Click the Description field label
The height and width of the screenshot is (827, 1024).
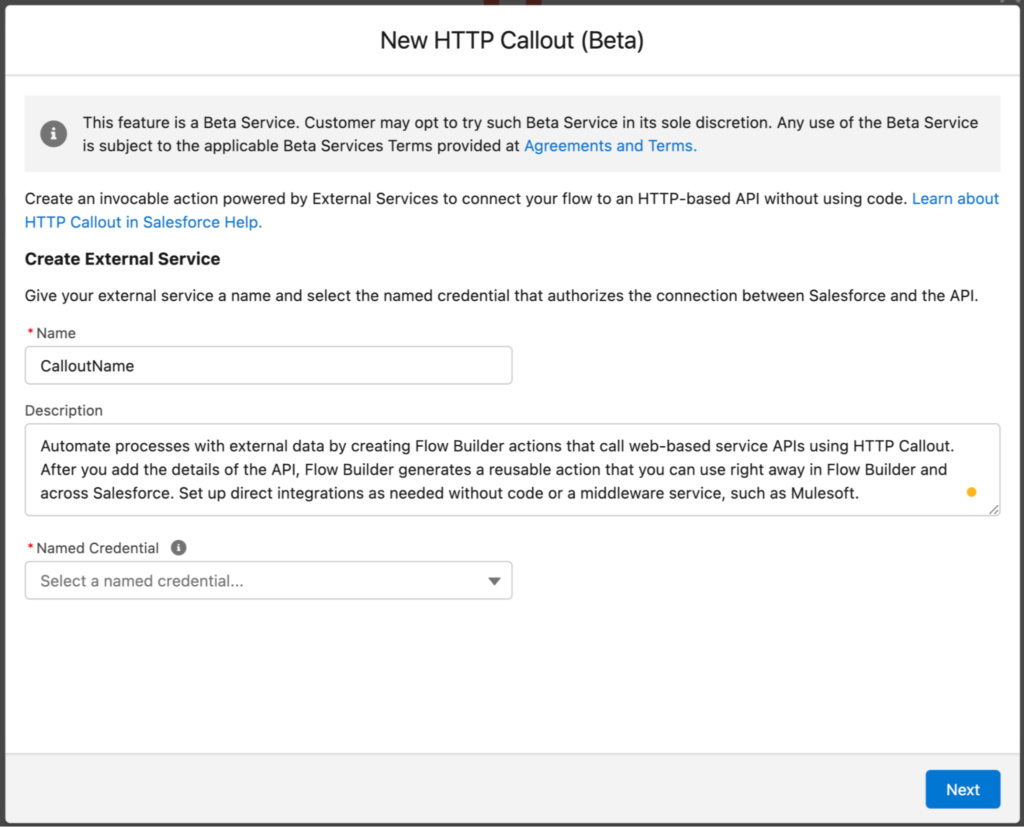(64, 410)
